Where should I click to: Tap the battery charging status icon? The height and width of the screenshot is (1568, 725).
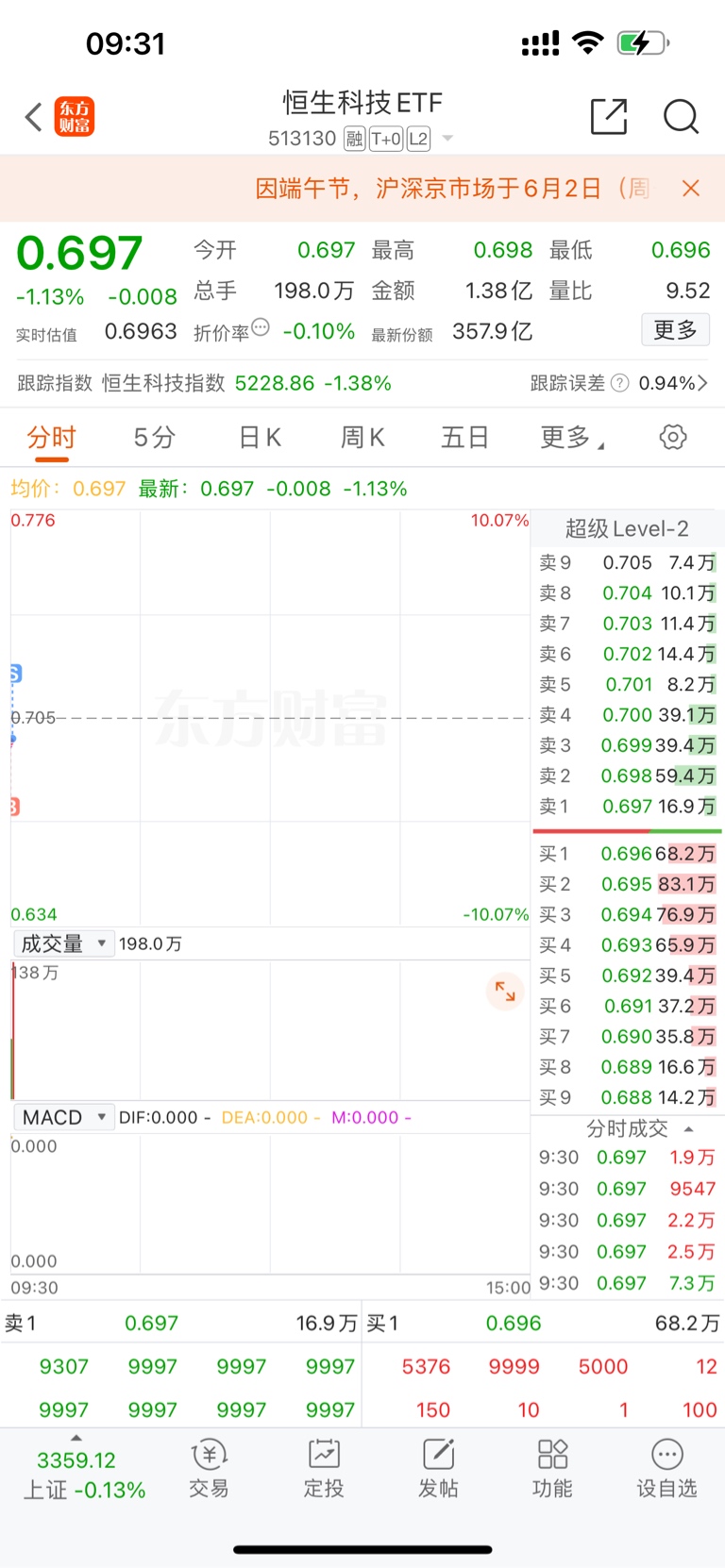643,42
